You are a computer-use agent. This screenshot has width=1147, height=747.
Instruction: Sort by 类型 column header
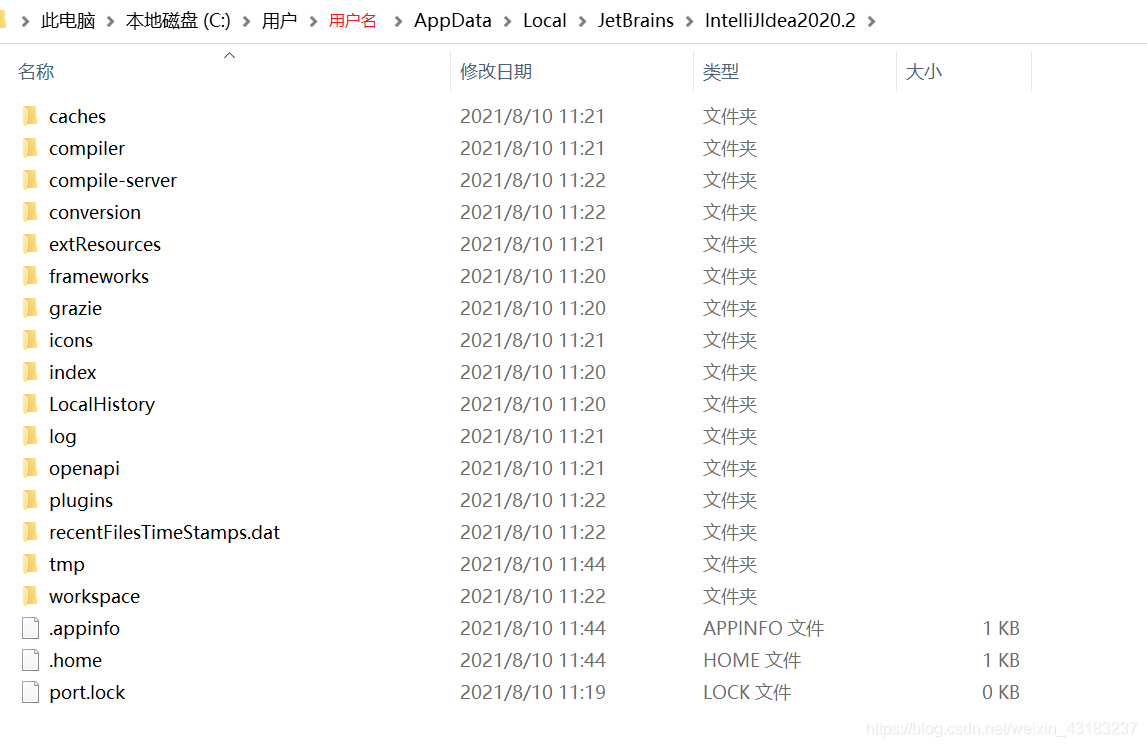(721, 72)
